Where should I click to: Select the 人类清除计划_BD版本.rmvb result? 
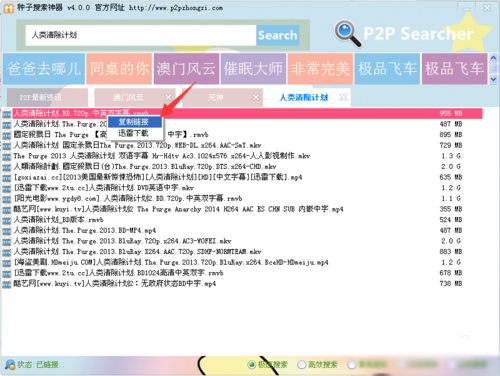58,220
